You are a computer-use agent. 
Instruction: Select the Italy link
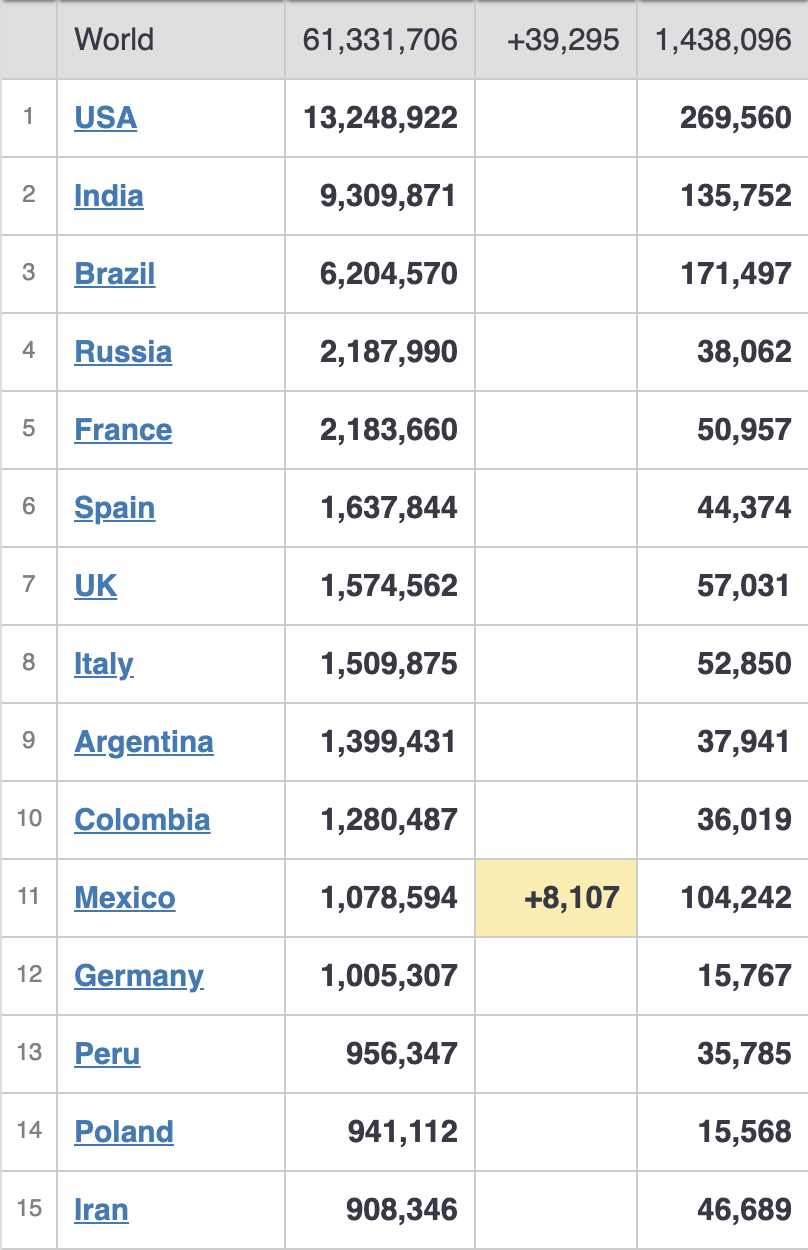(x=103, y=664)
